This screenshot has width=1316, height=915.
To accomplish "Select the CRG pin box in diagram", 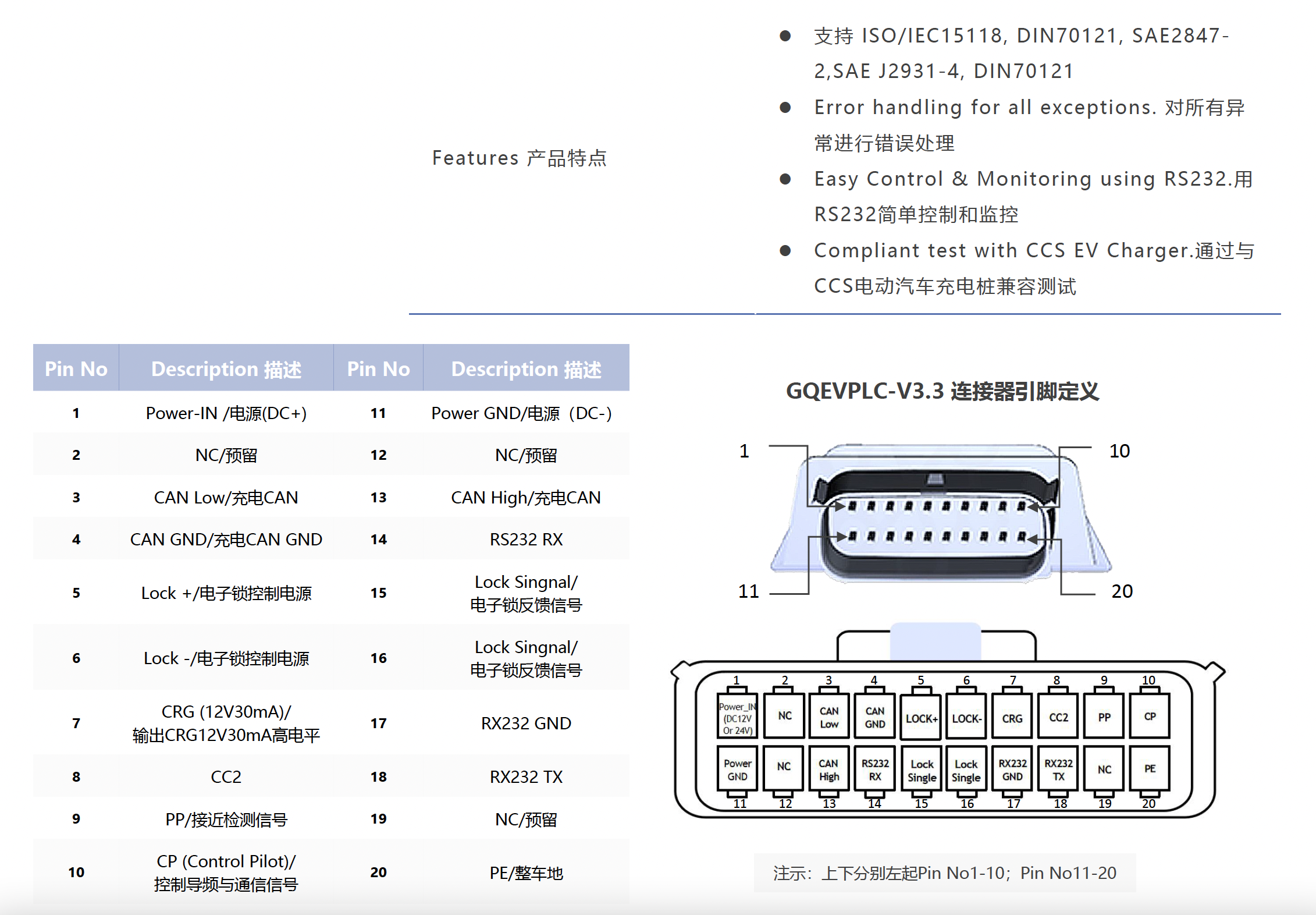I will pos(1012,718).
